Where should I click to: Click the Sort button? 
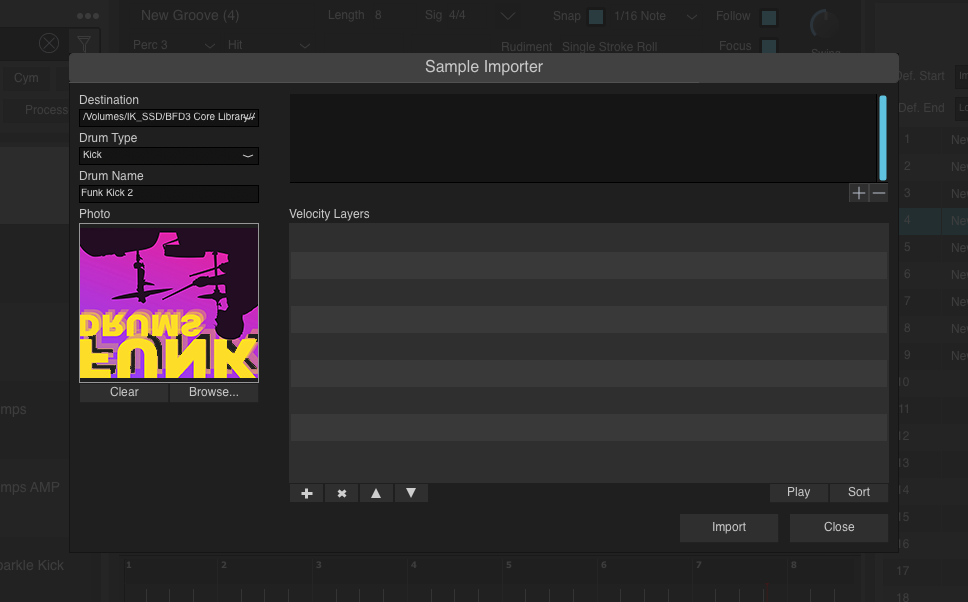point(858,492)
